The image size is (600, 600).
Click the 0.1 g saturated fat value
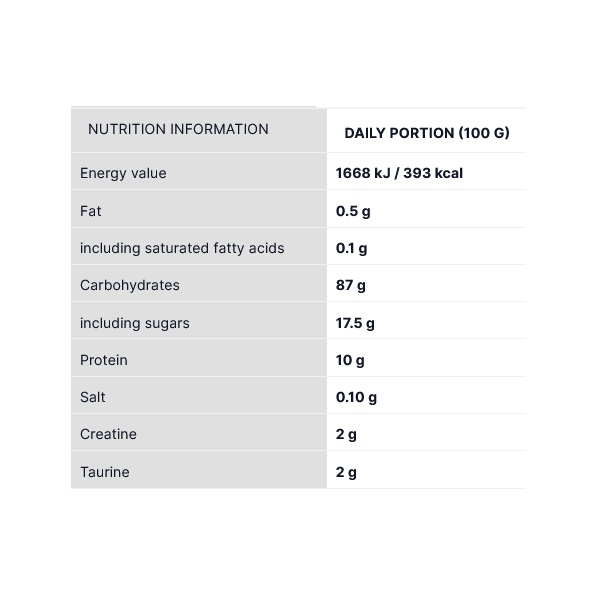pos(352,248)
